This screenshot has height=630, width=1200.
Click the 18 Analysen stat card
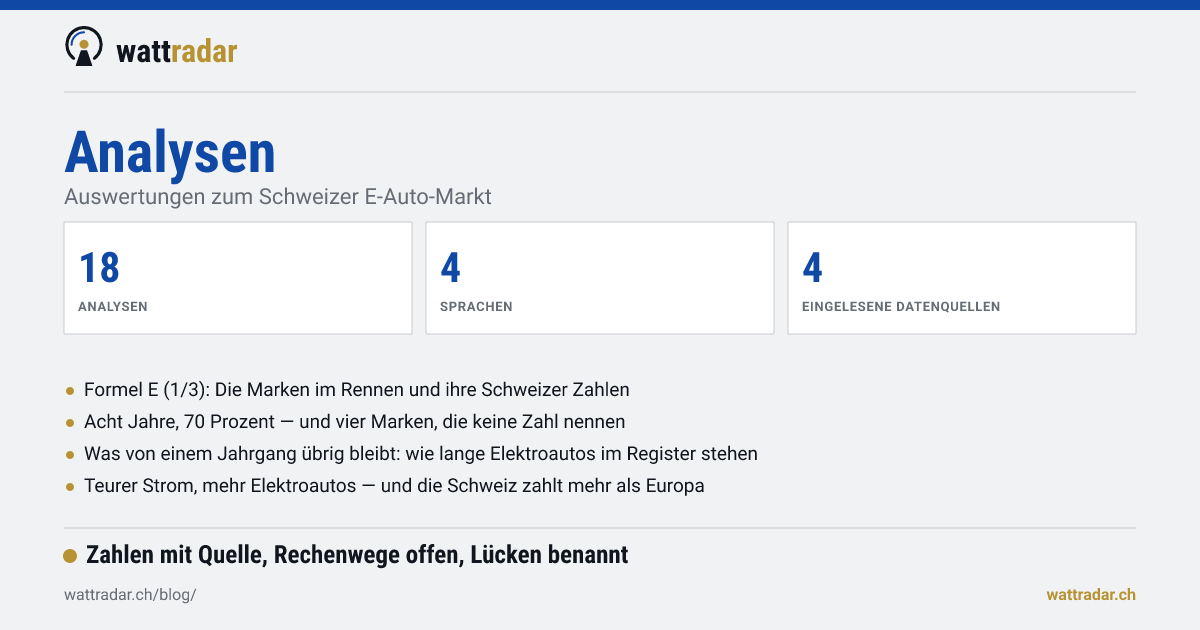click(238, 278)
